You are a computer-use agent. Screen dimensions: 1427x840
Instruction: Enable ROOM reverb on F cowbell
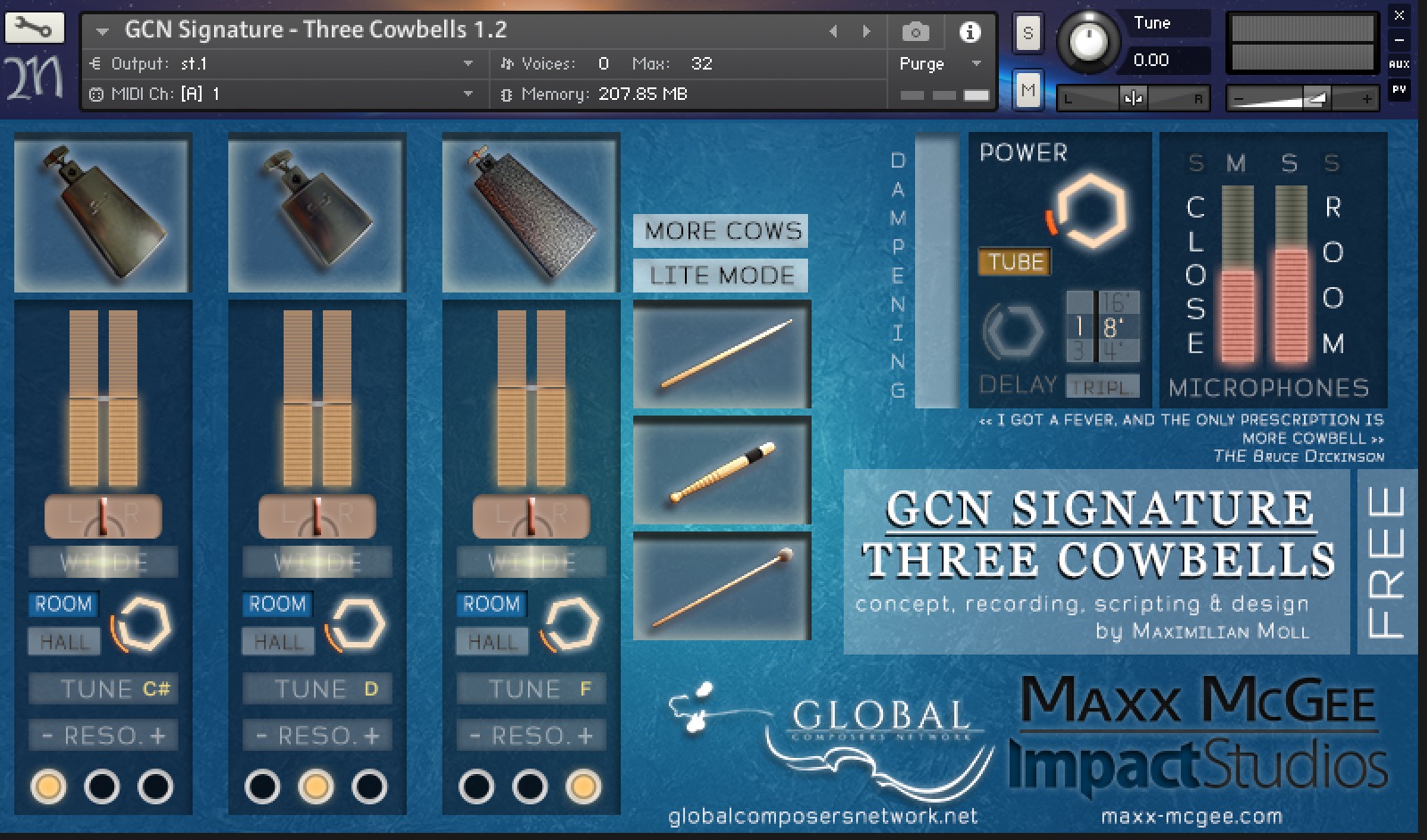491,604
